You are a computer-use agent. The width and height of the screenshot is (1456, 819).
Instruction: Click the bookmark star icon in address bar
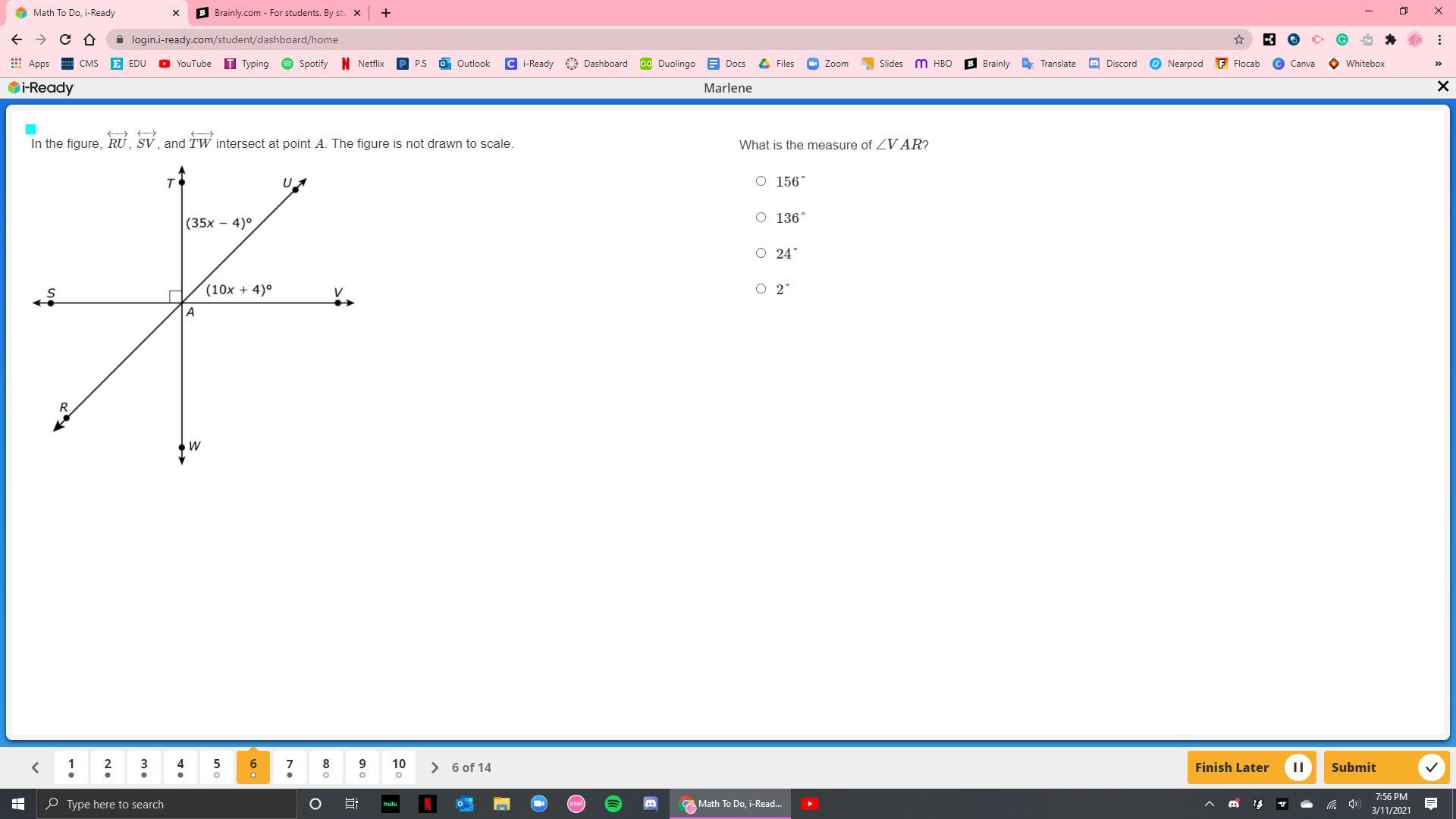(x=1238, y=39)
